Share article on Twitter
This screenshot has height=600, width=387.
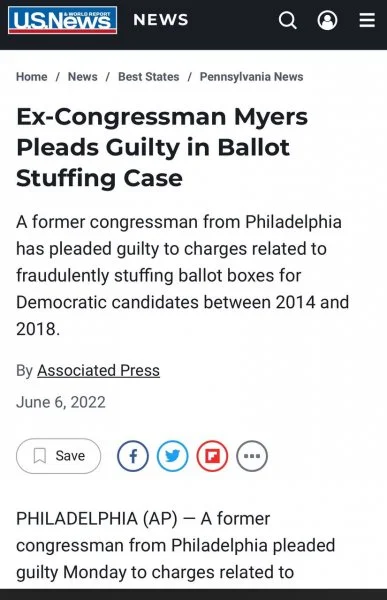pyautogui.click(x=173, y=456)
